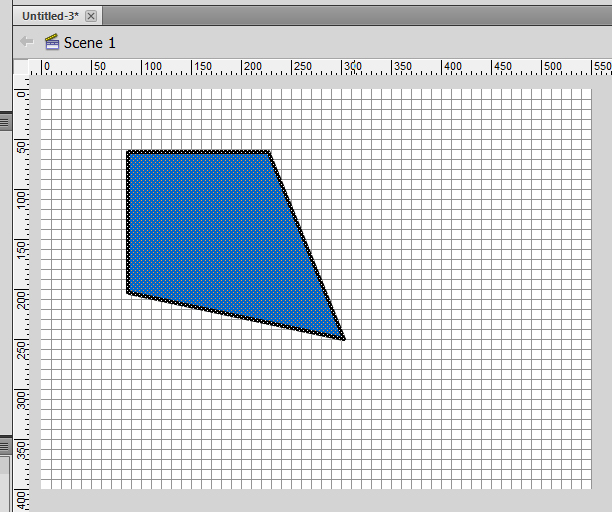
Task: Click the polygon's bottom-left corner point
Action: pos(128,292)
